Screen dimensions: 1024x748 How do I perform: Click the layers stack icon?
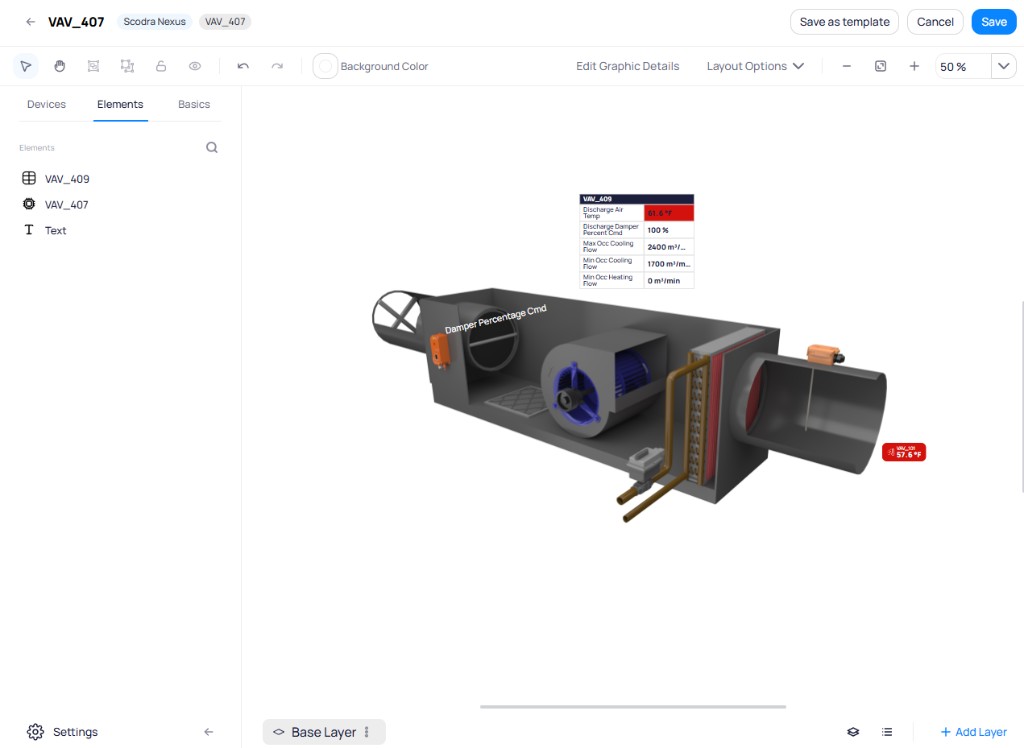(853, 732)
